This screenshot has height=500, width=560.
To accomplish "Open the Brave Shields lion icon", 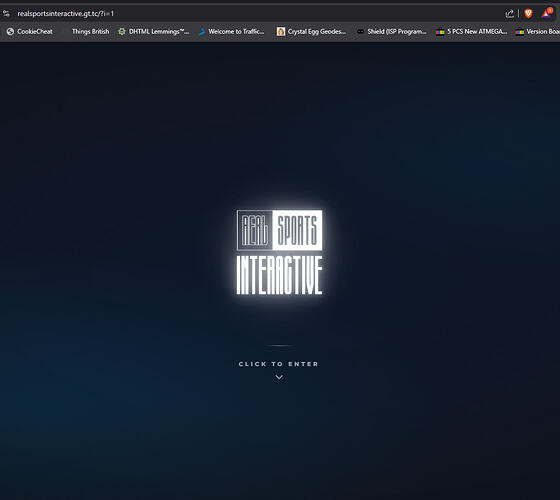I will [x=528, y=14].
